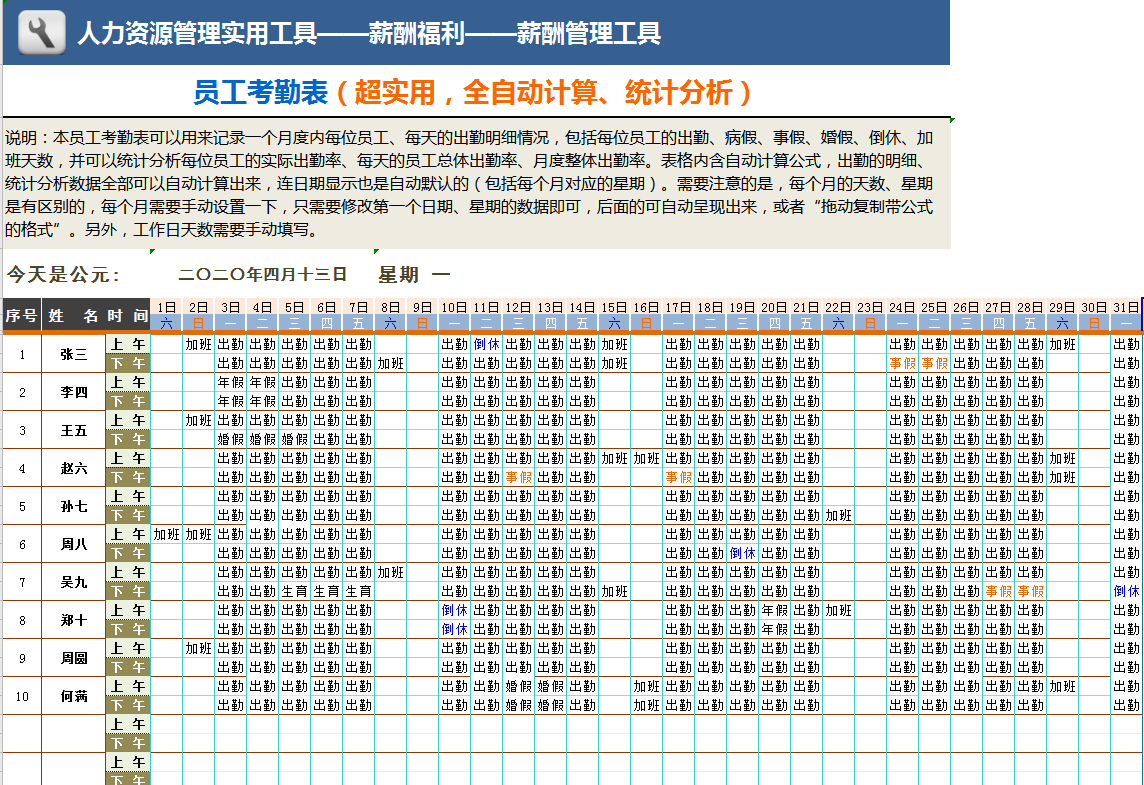Viewport: 1144px width, 785px height.
Task: Click 吴九's 上午 加班 cell on 8日
Action: [x=390, y=572]
